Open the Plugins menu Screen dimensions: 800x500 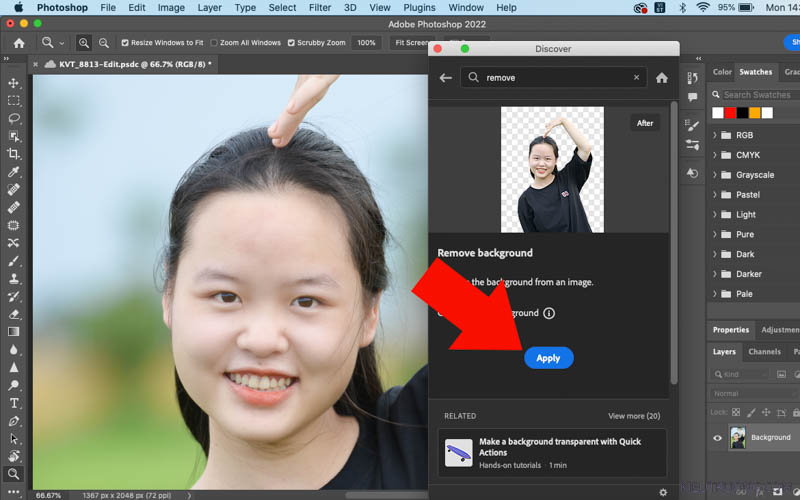click(419, 8)
